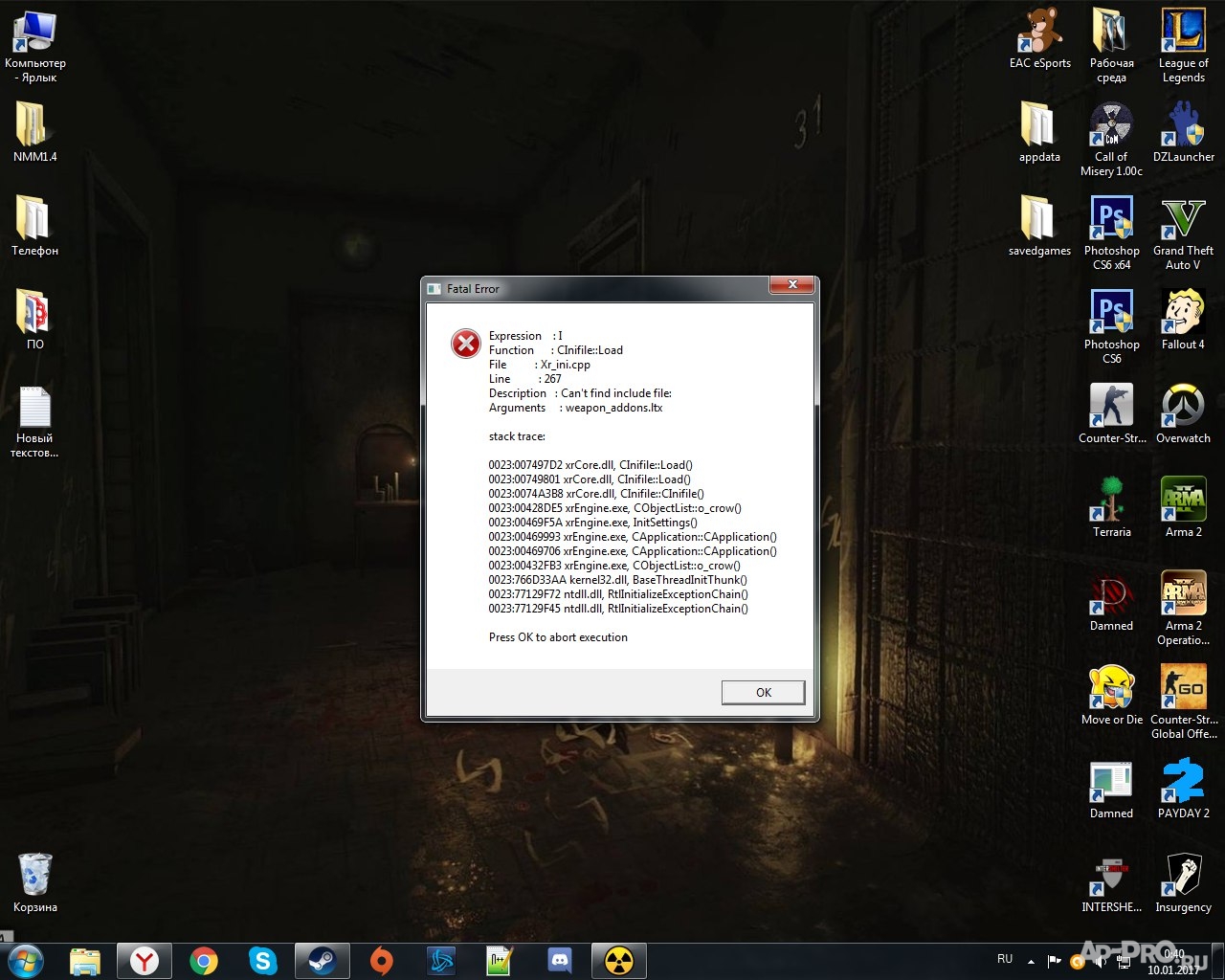Image resolution: width=1225 pixels, height=980 pixels.
Task: Select Call of Misery 1.00c shortcut
Action: coord(1112,140)
